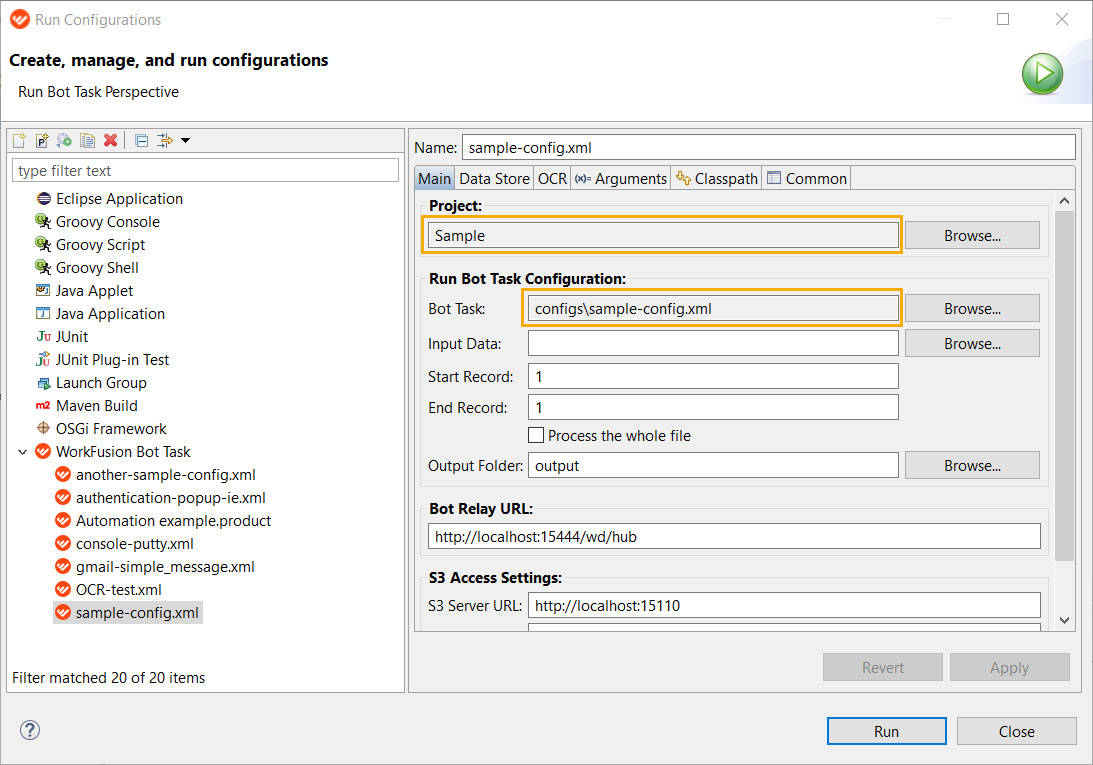Click the empty Input Data field
The height and width of the screenshot is (765, 1093).
tap(713, 344)
